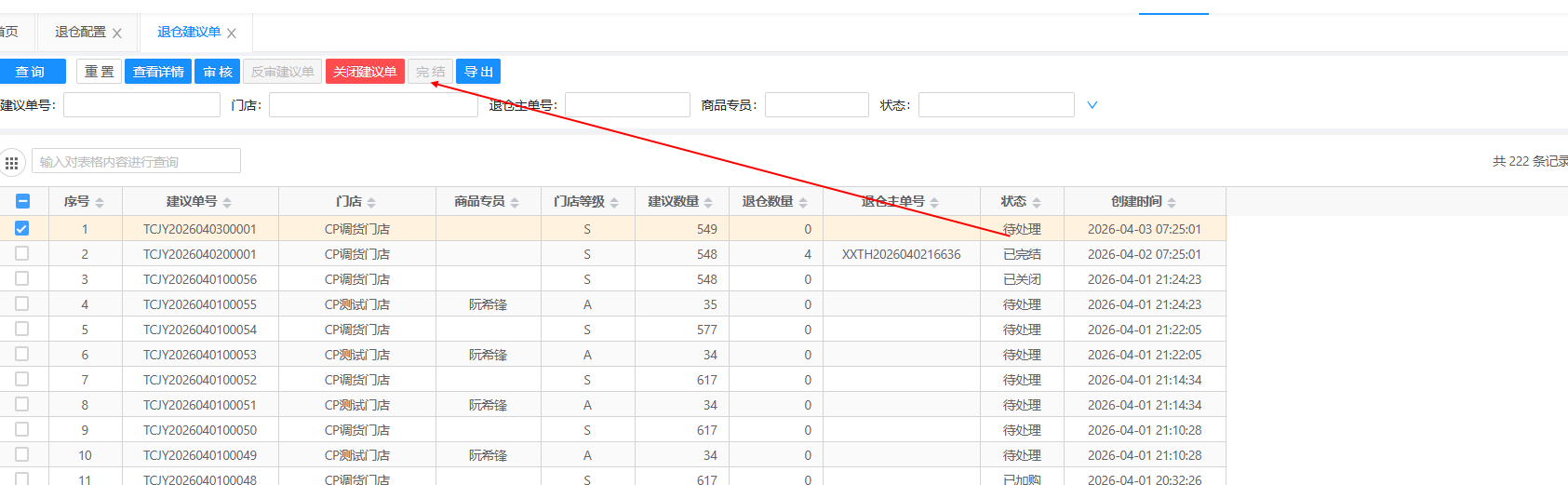Viewport: 1568px width, 485px height.
Task: Sort by 建议单号 column sort icon
Action: [x=227, y=203]
